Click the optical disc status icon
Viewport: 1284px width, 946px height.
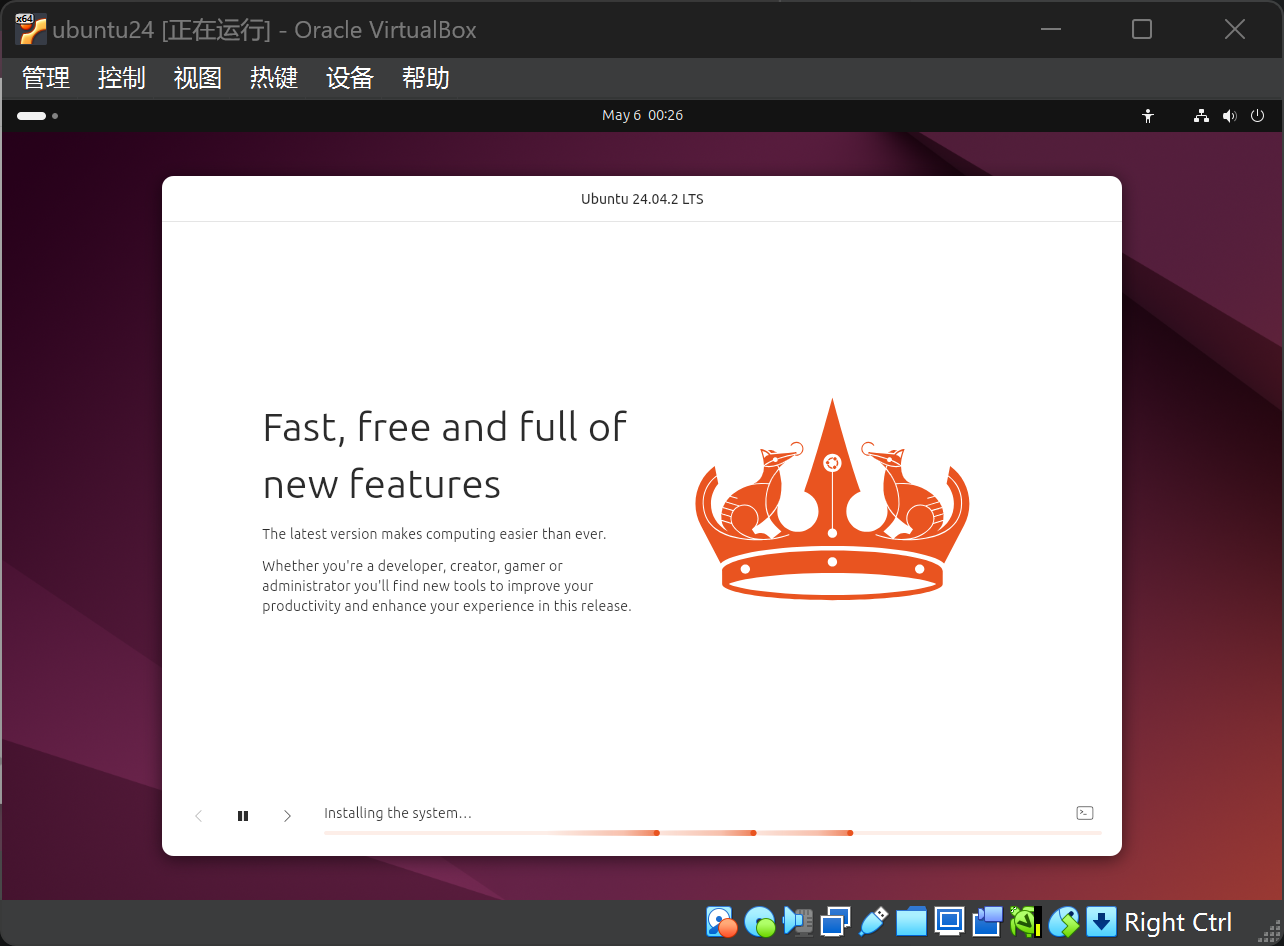[x=759, y=921]
